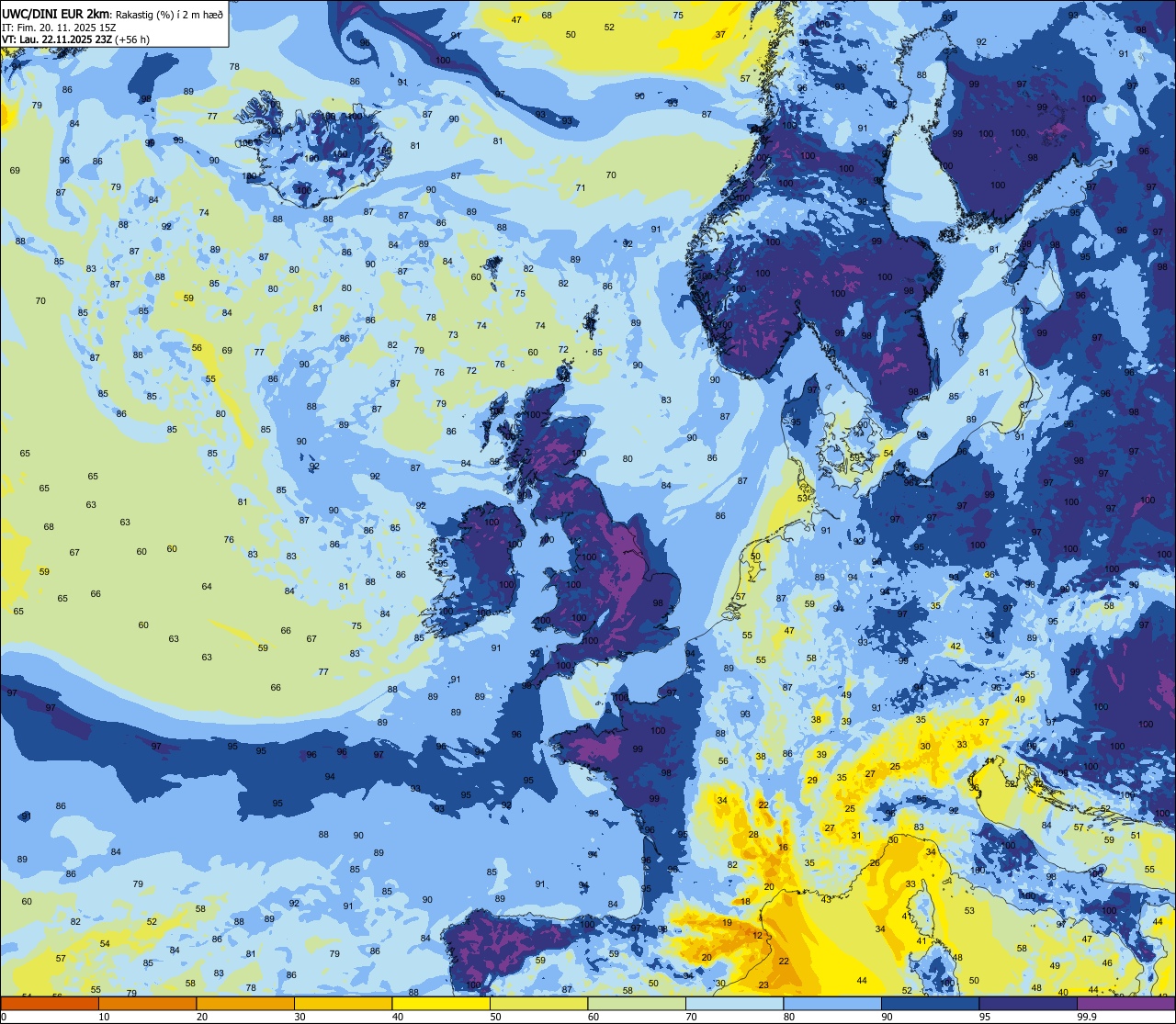1176x1024 pixels.
Task: Click the 50 tick label on the legend scale
Action: pyautogui.click(x=495, y=1017)
